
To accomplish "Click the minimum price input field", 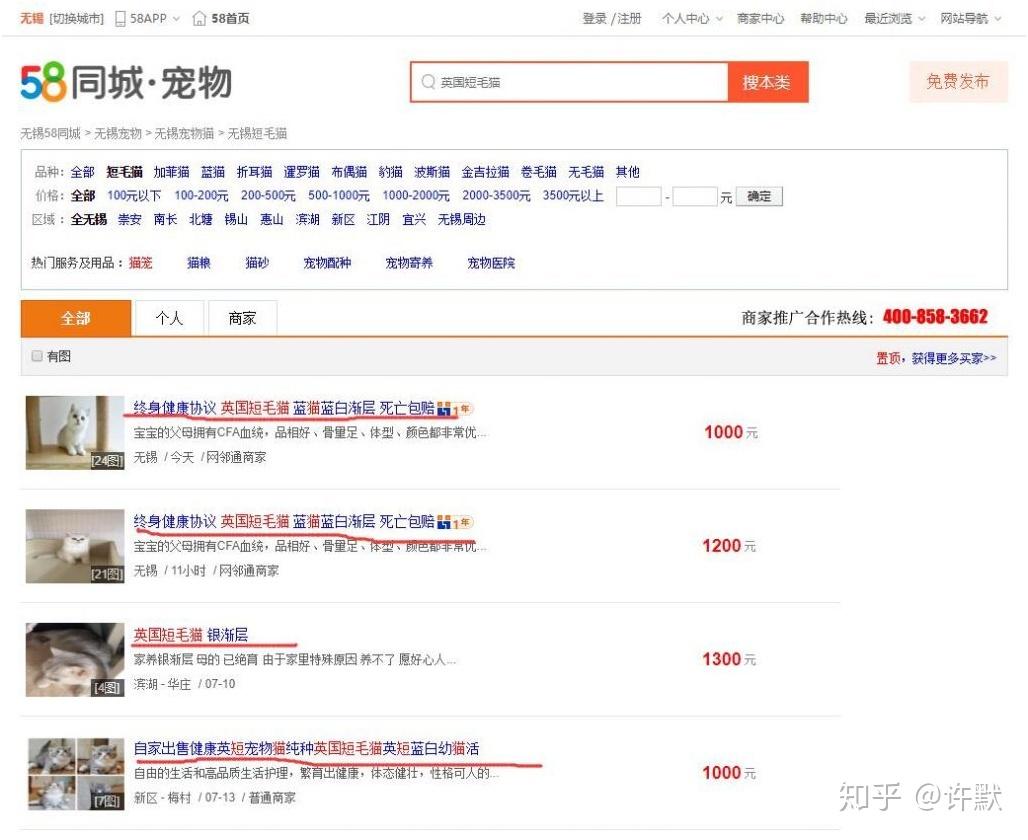I will pos(638,196).
